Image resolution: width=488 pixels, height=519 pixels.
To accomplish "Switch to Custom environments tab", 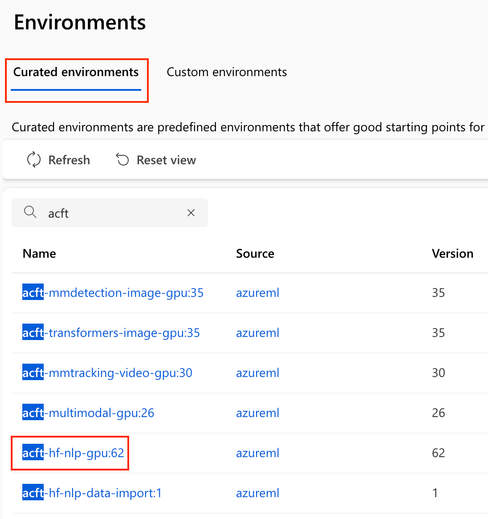I will (x=227, y=72).
